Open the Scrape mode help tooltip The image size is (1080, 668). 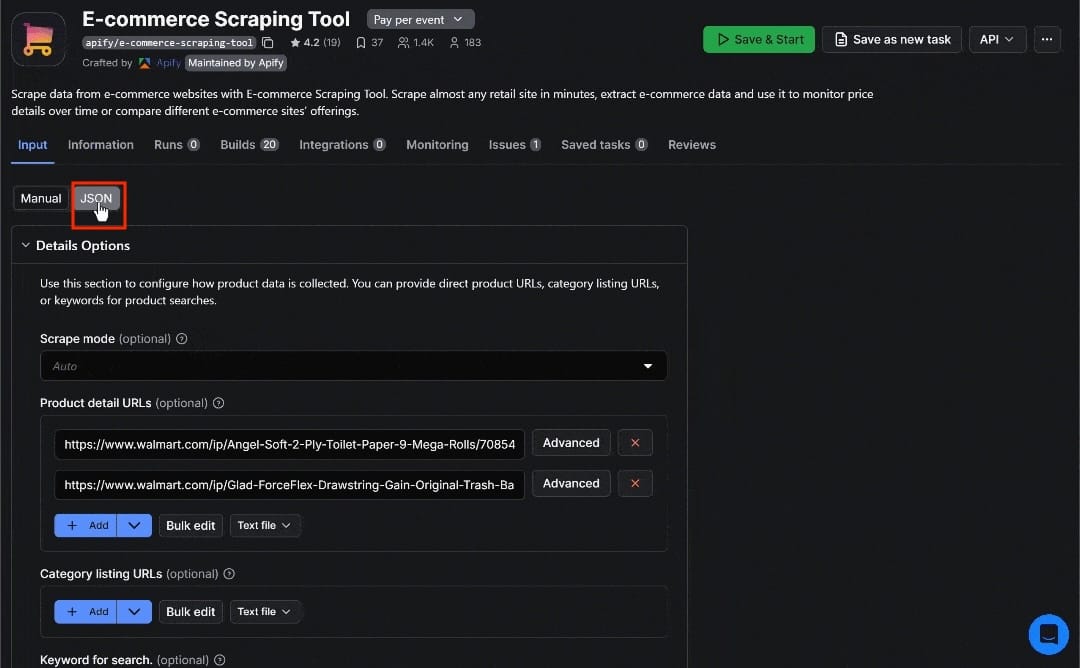[x=181, y=338]
